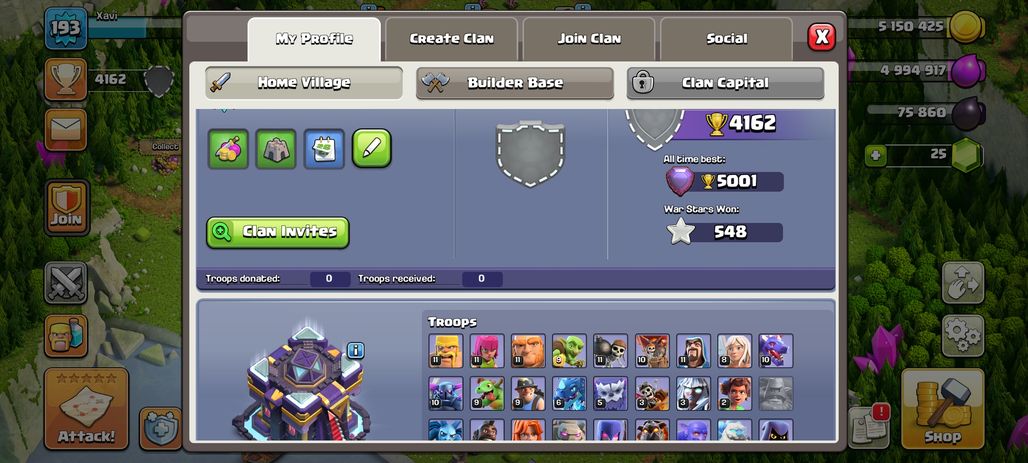Screen dimensions: 1028x463
Task: Open the mailbox envelope icon
Action: click(66, 129)
